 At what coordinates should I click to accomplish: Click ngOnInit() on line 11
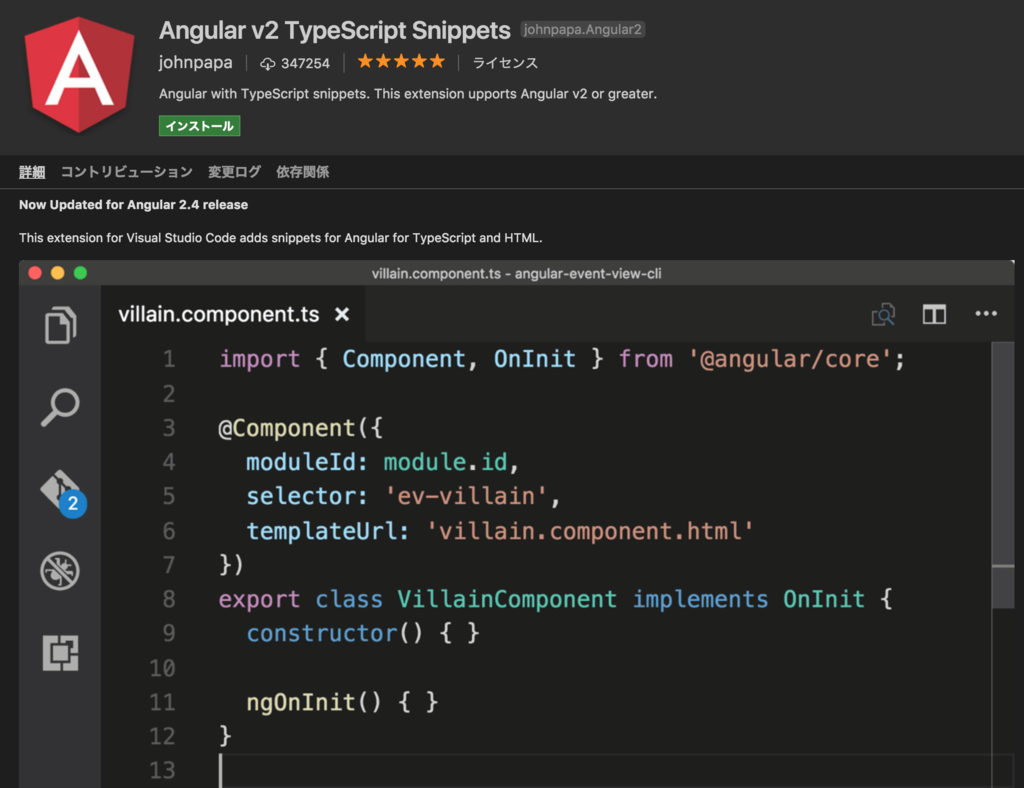[313, 702]
